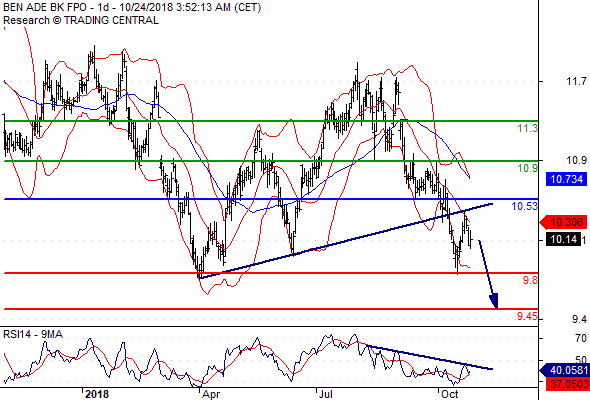This screenshot has height=400, width=590.
Task: Click the 70 level on RSI axis
Action: (581, 338)
